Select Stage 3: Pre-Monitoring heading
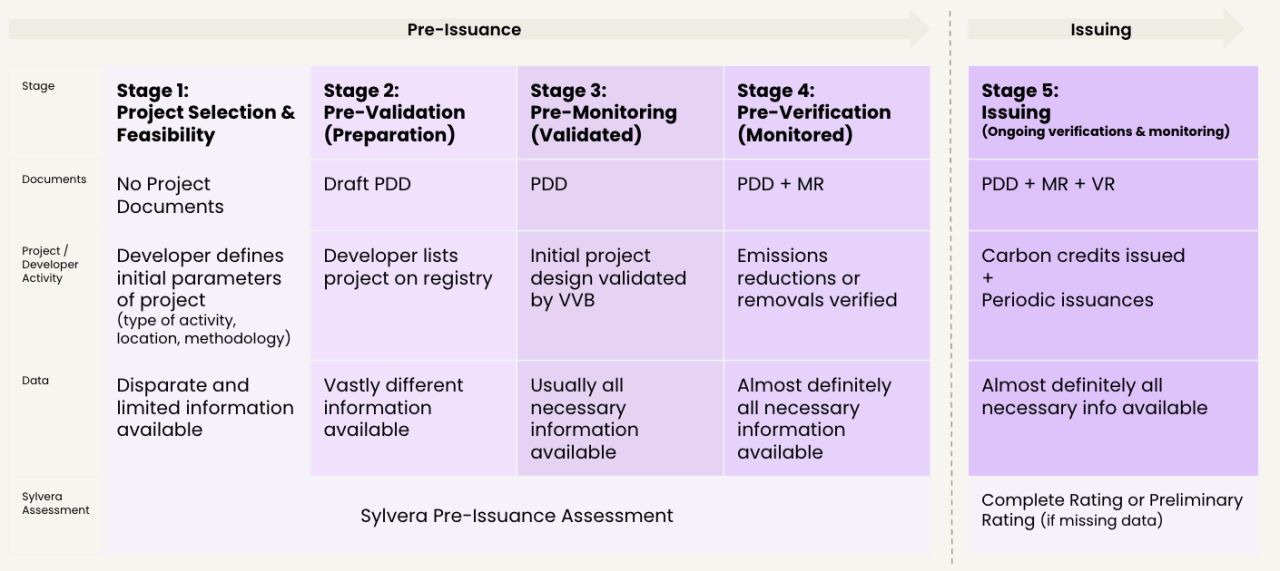 coord(603,112)
